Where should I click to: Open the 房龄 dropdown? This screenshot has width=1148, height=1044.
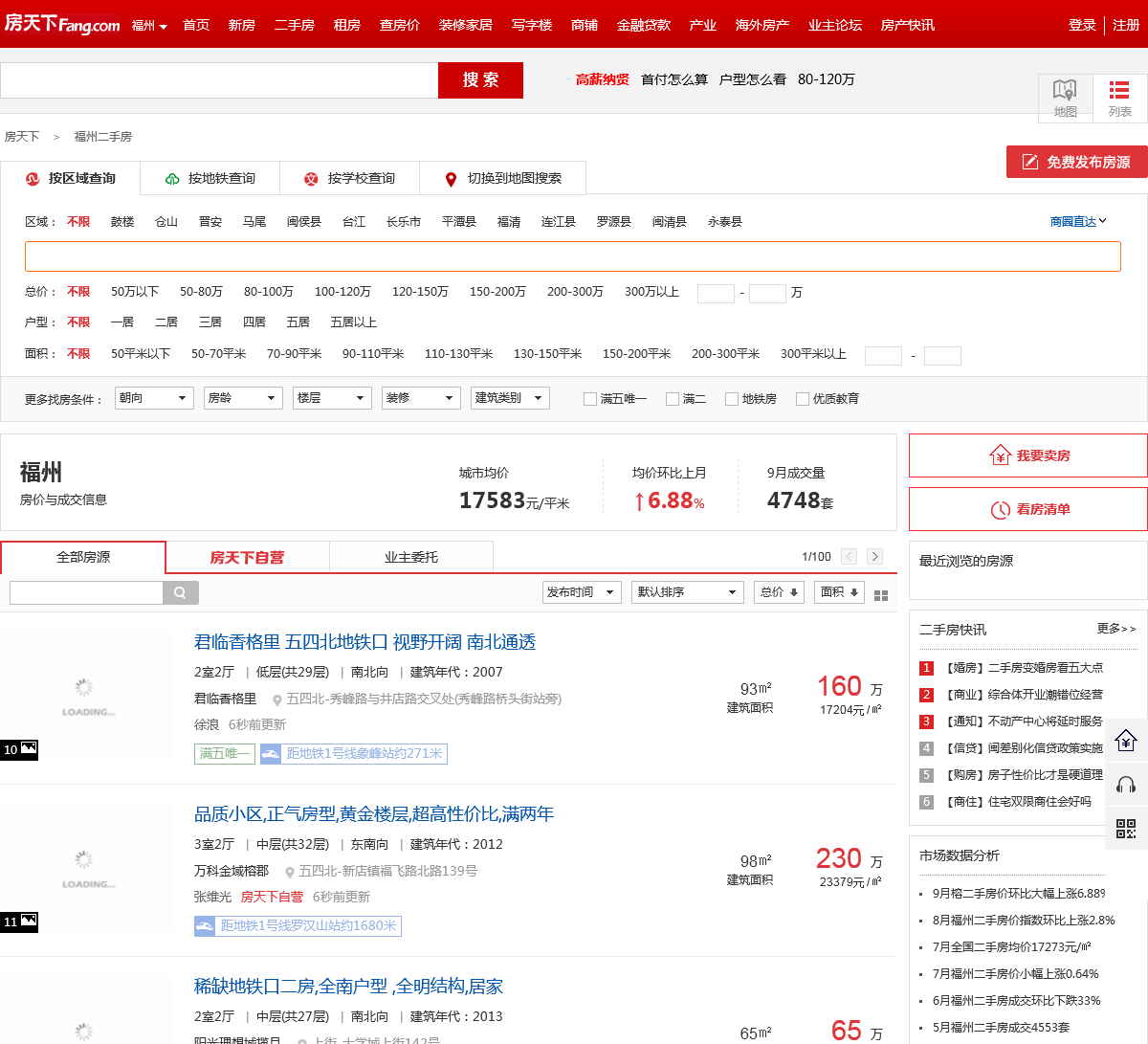[243, 398]
